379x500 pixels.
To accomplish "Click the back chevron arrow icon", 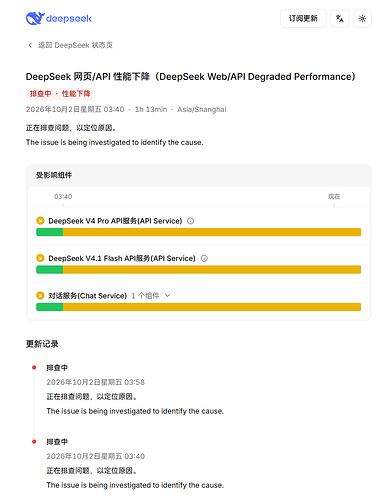I will tap(30, 45).
